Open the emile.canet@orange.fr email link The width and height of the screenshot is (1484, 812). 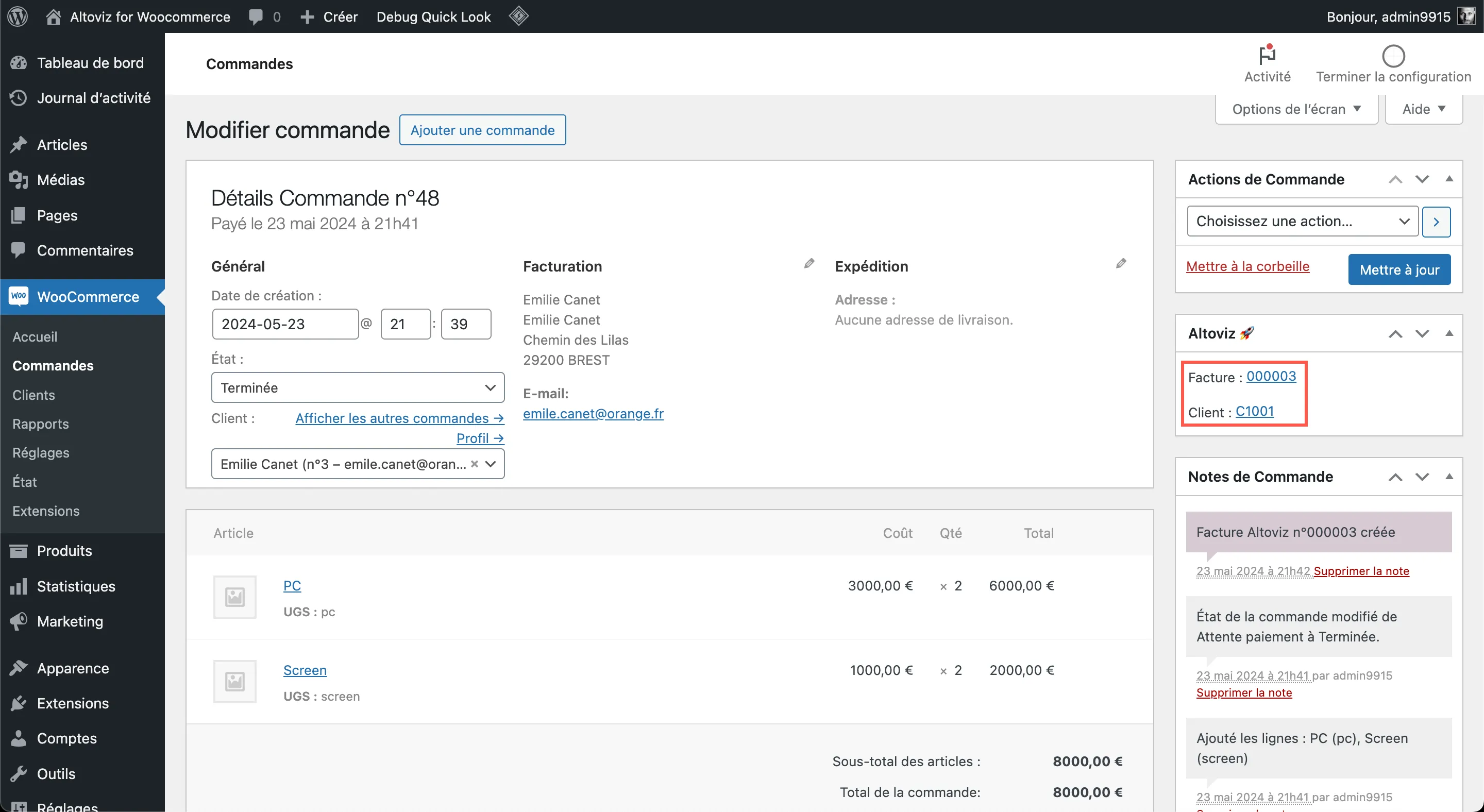(x=594, y=414)
